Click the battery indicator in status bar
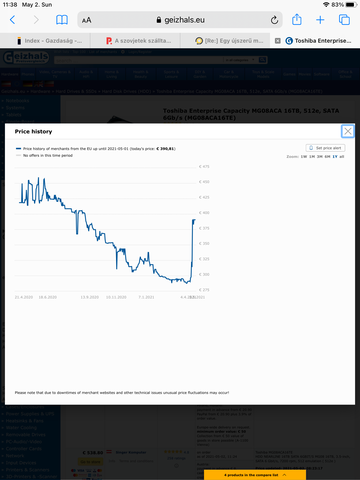 pyautogui.click(x=351, y=5)
